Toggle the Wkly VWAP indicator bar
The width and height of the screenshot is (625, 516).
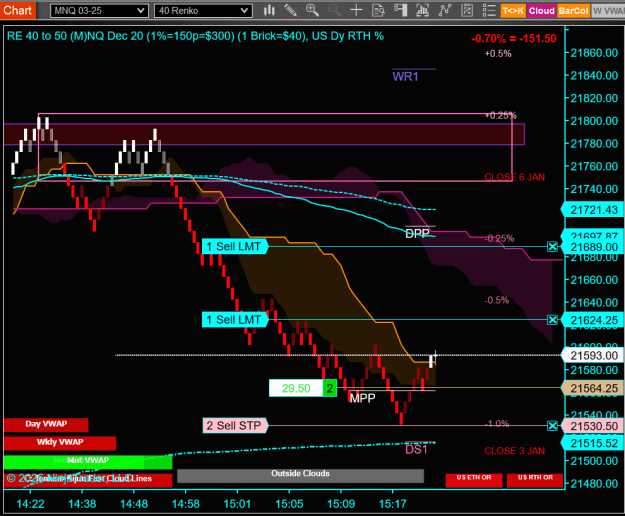[60, 443]
